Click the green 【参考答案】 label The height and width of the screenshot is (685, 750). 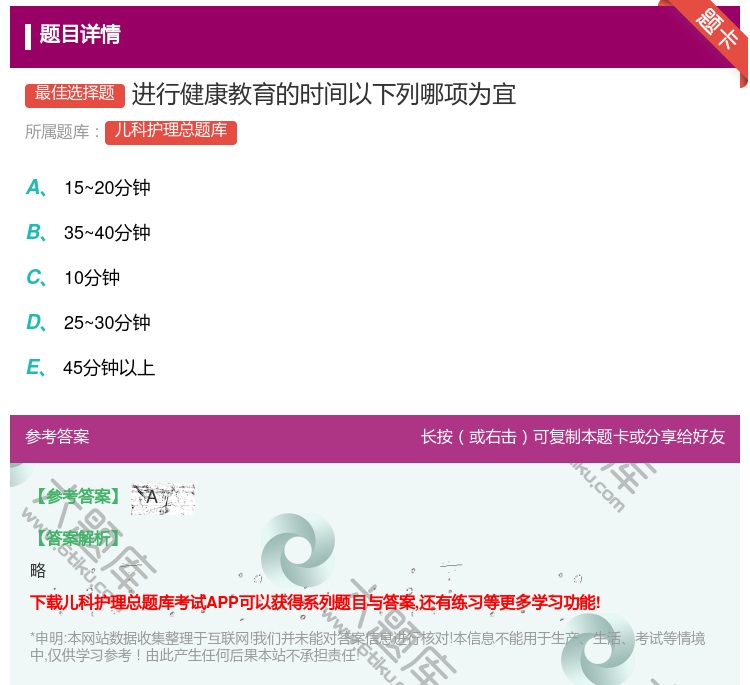(x=76, y=497)
